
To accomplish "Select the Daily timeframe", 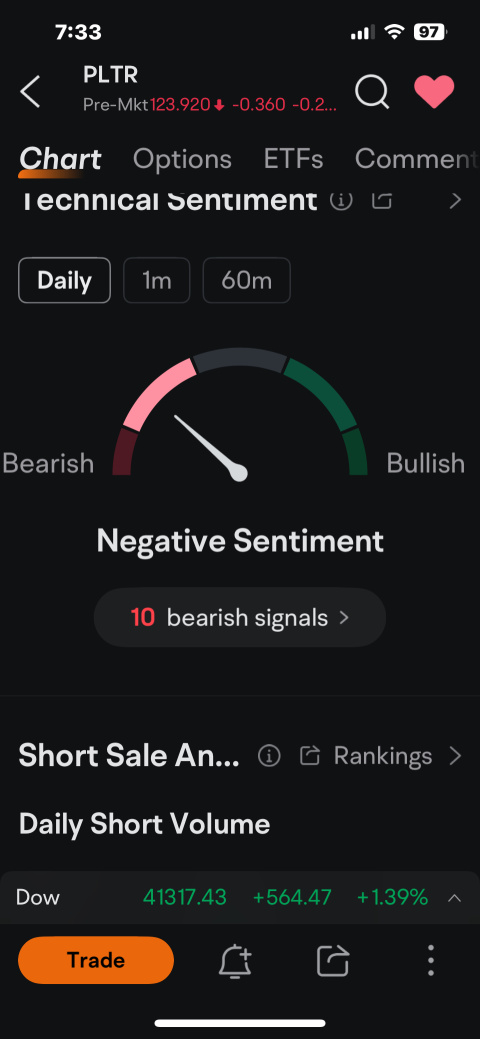I will 64,280.
